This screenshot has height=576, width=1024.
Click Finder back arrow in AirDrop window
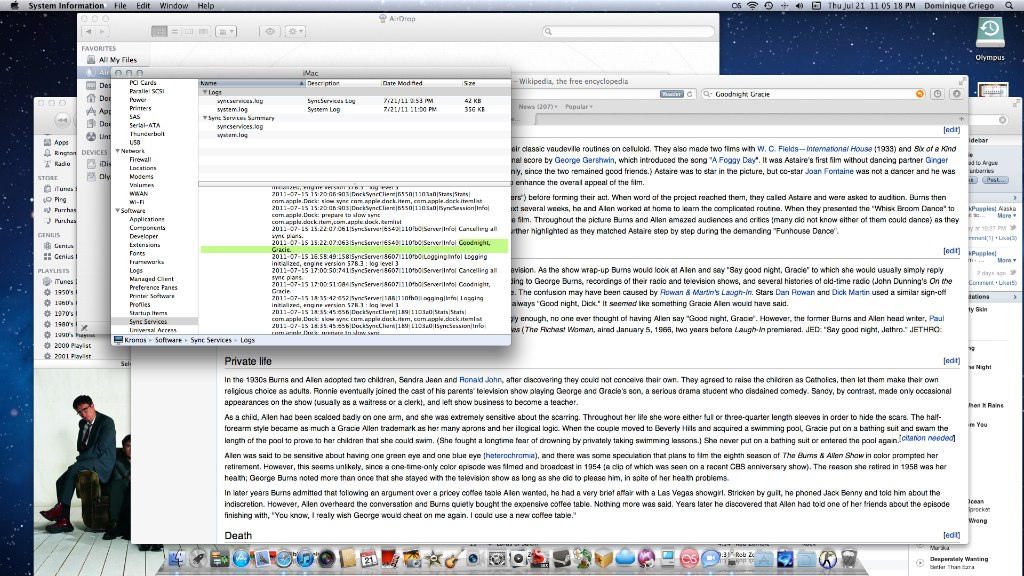pyautogui.click(x=89, y=31)
